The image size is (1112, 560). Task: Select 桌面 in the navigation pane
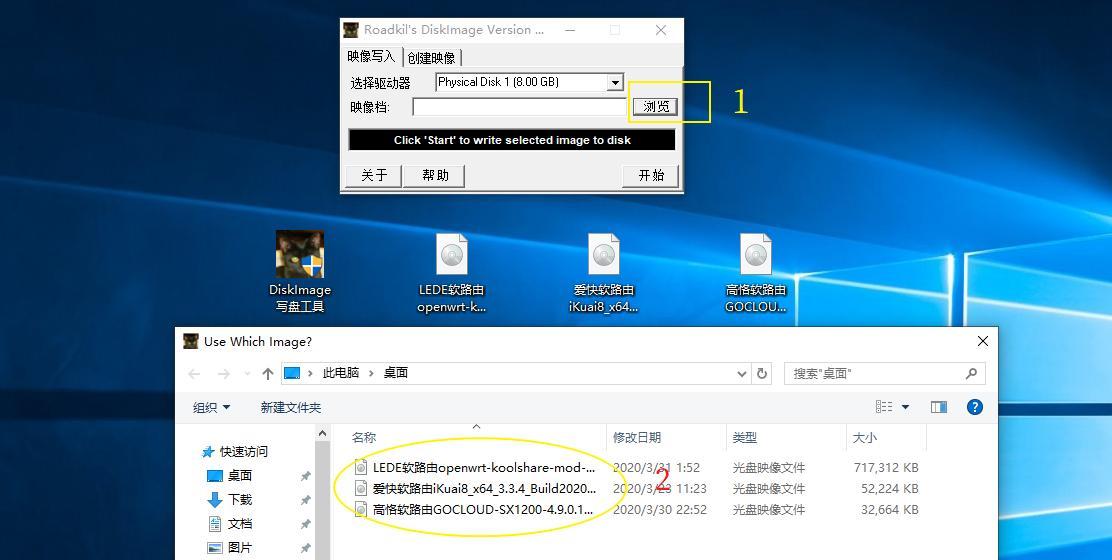(240, 476)
